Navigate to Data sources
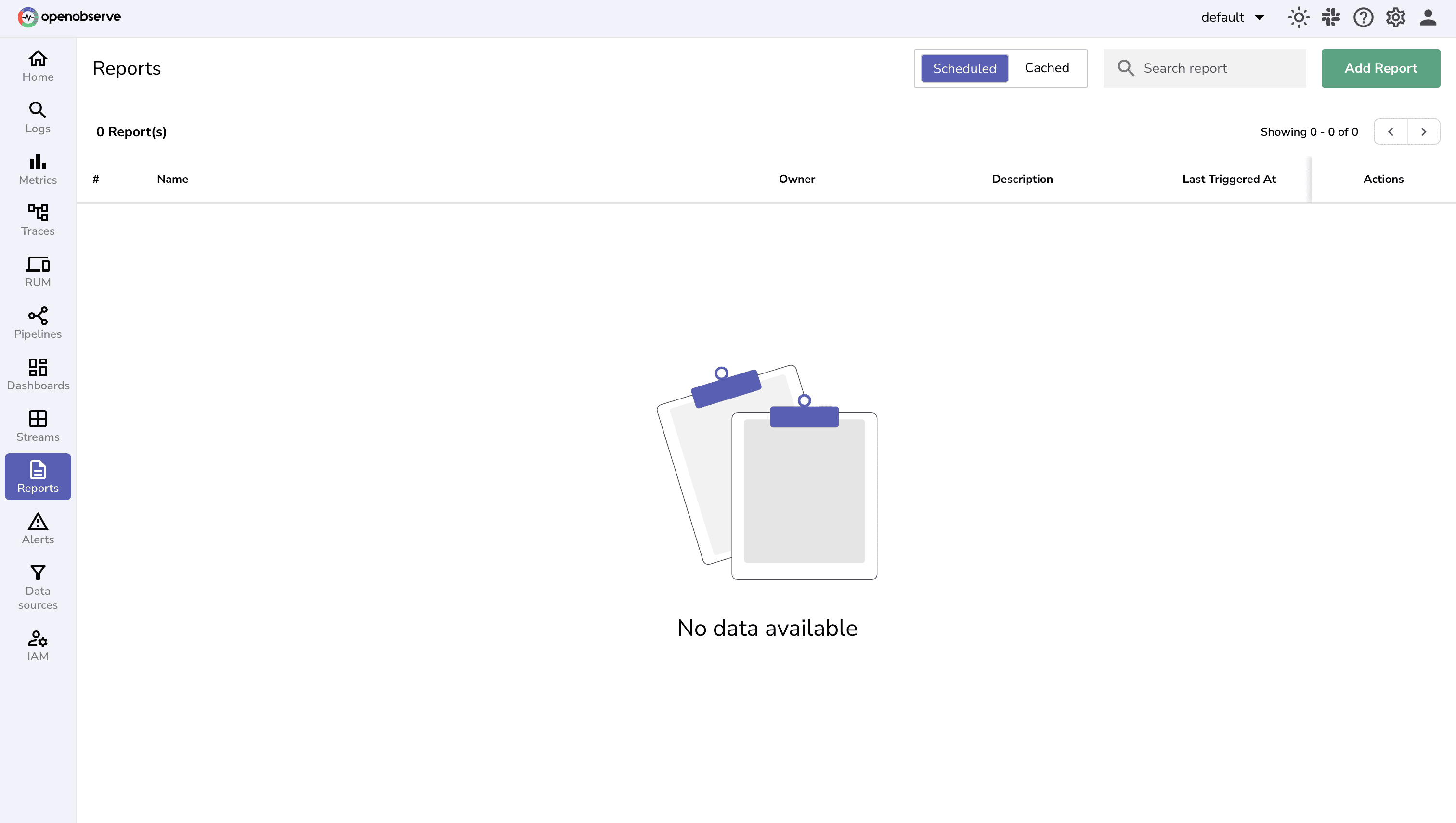Viewport: 1456px width, 823px height. click(x=38, y=588)
